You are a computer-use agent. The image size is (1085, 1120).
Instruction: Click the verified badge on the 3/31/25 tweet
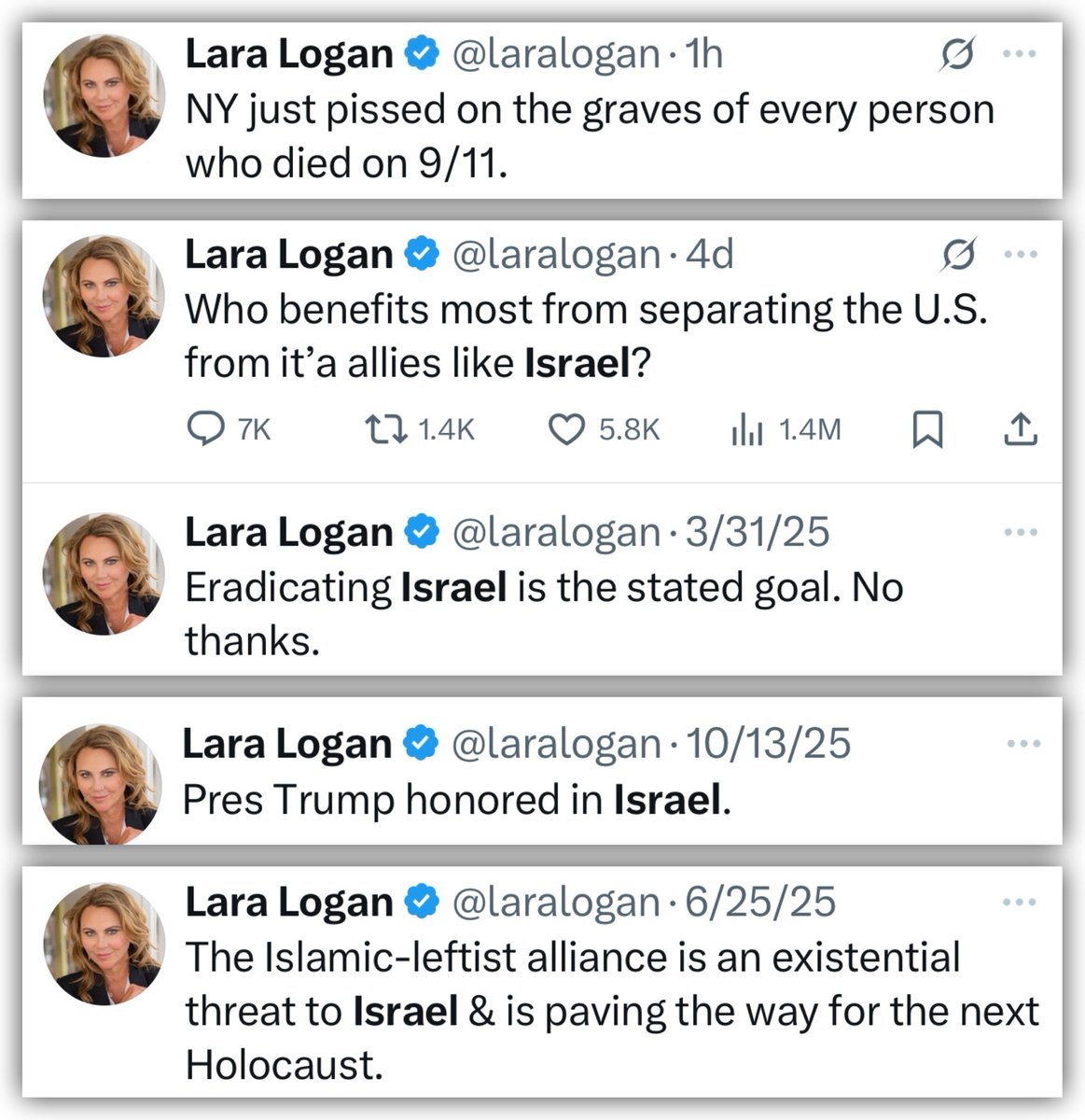pos(421,532)
